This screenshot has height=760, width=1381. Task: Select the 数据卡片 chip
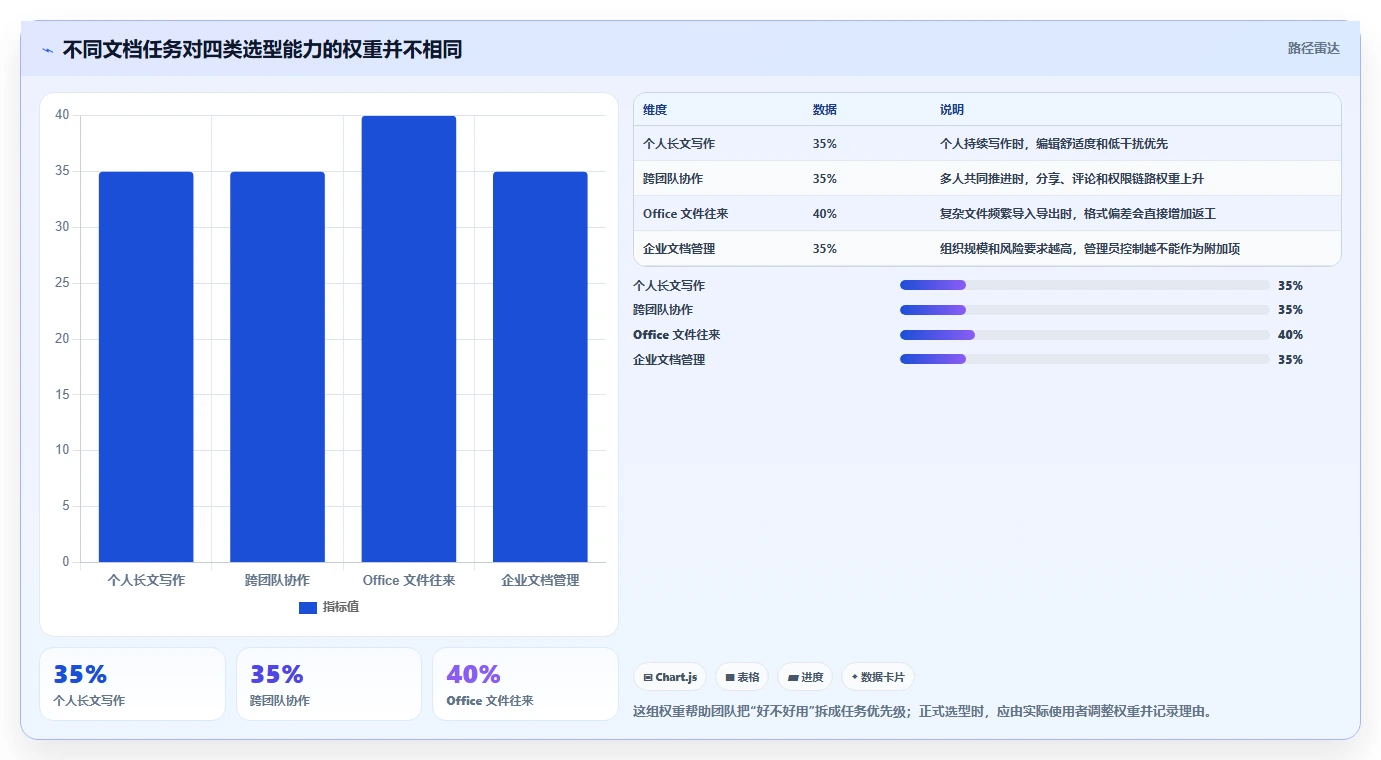coord(878,677)
